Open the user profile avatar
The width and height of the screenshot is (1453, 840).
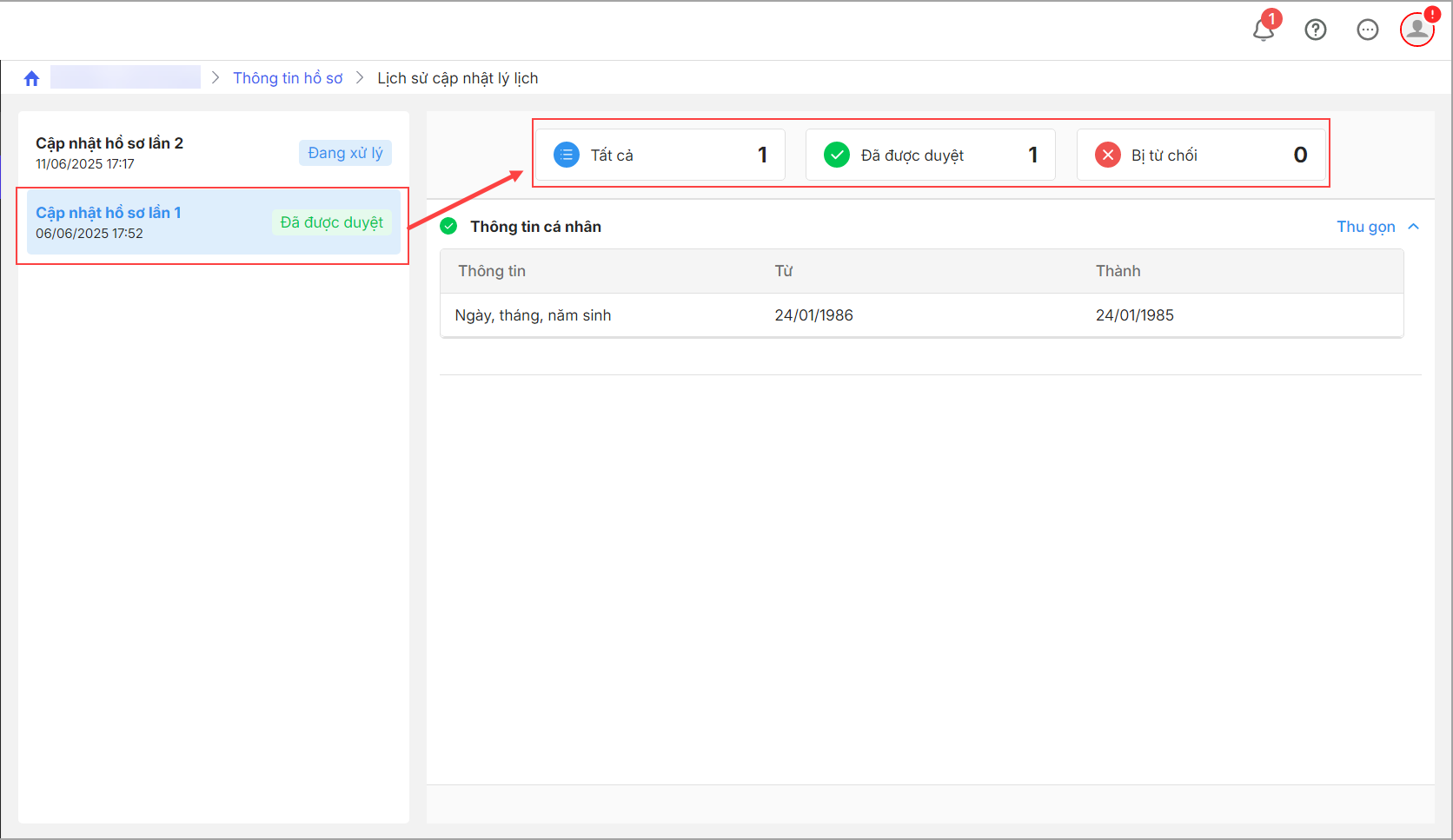point(1417,30)
